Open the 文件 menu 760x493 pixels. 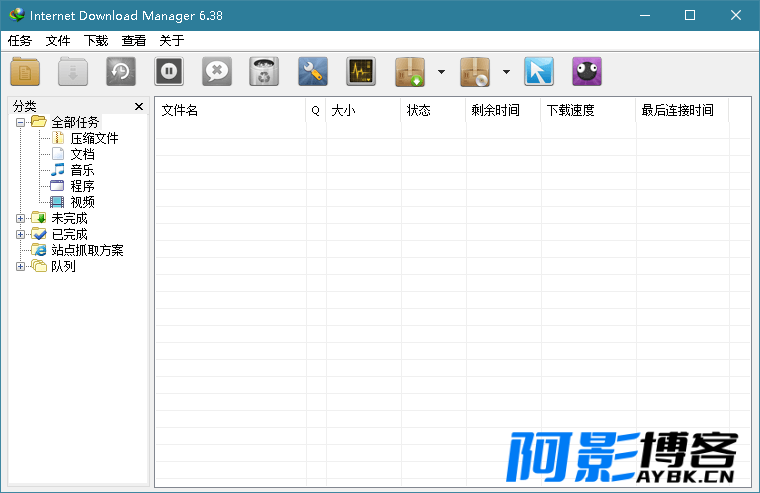pos(58,41)
